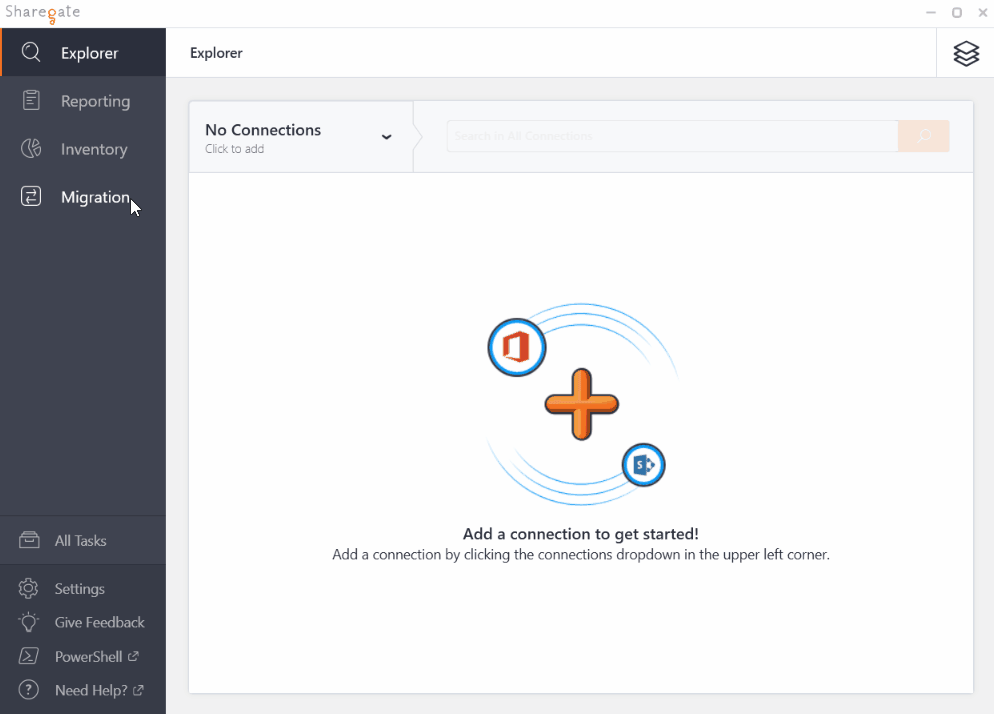The width and height of the screenshot is (994, 714).
Task: Click the Give Feedback lightbulb icon
Action: (29, 622)
